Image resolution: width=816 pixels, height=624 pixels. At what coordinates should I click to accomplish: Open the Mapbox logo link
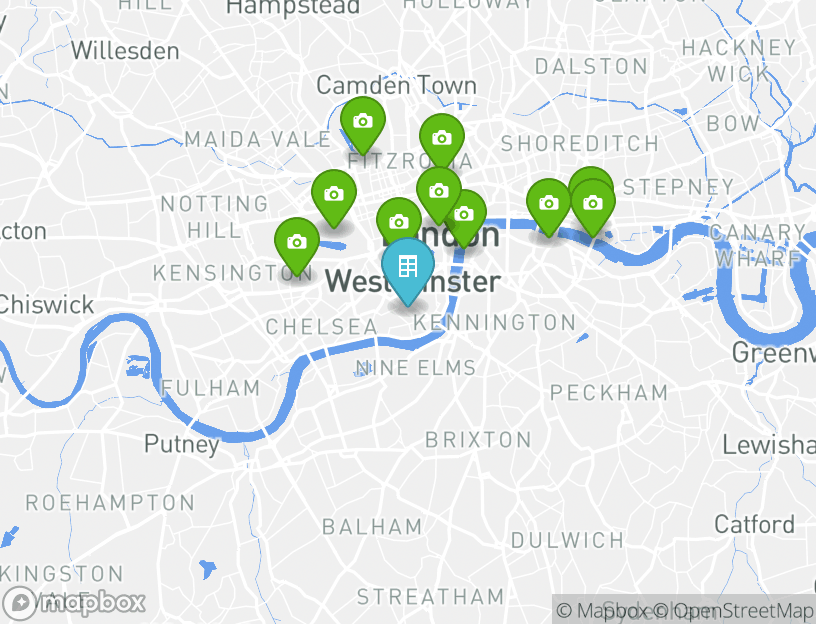tap(74, 603)
